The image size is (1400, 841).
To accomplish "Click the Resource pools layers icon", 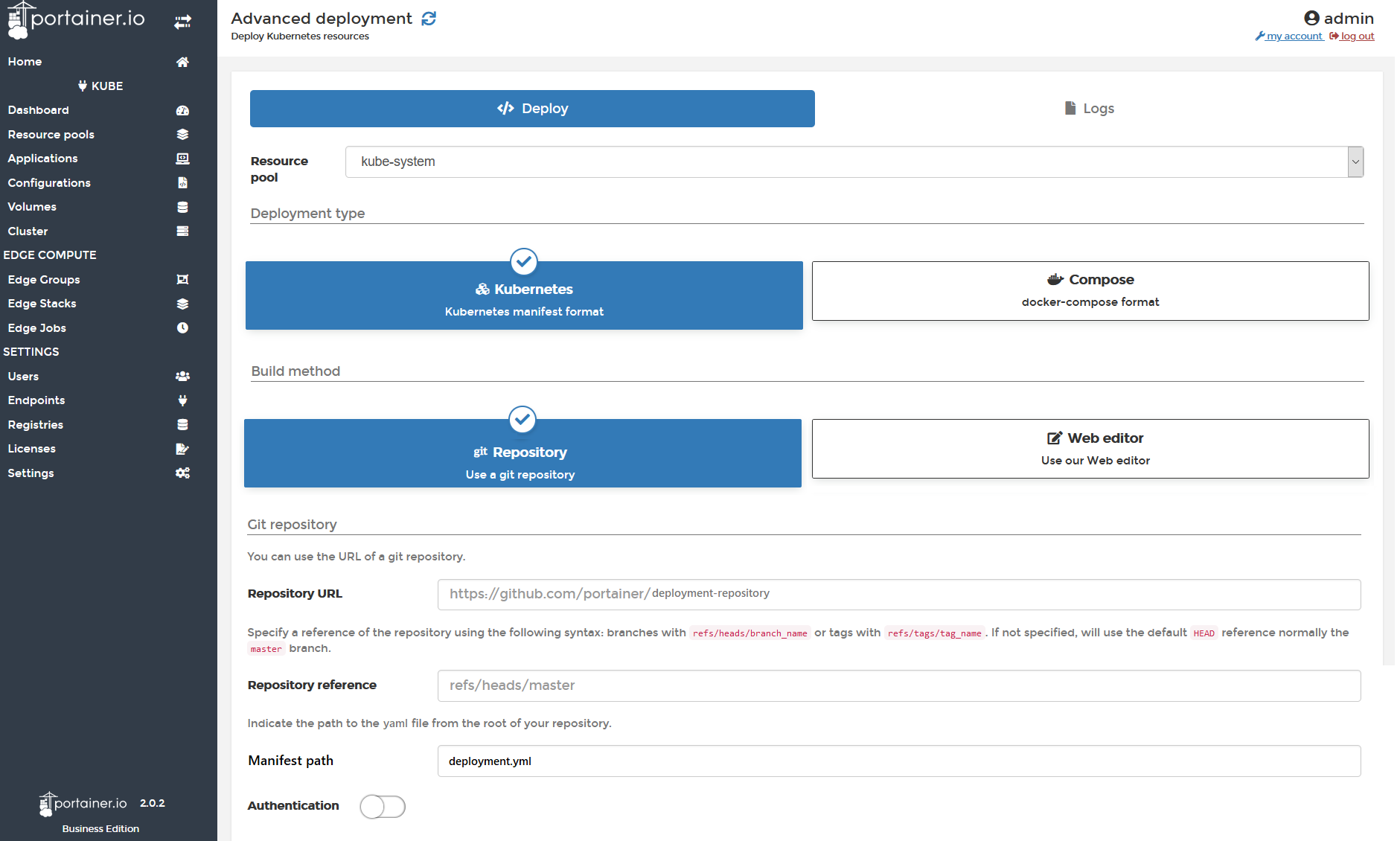I will click(182, 135).
